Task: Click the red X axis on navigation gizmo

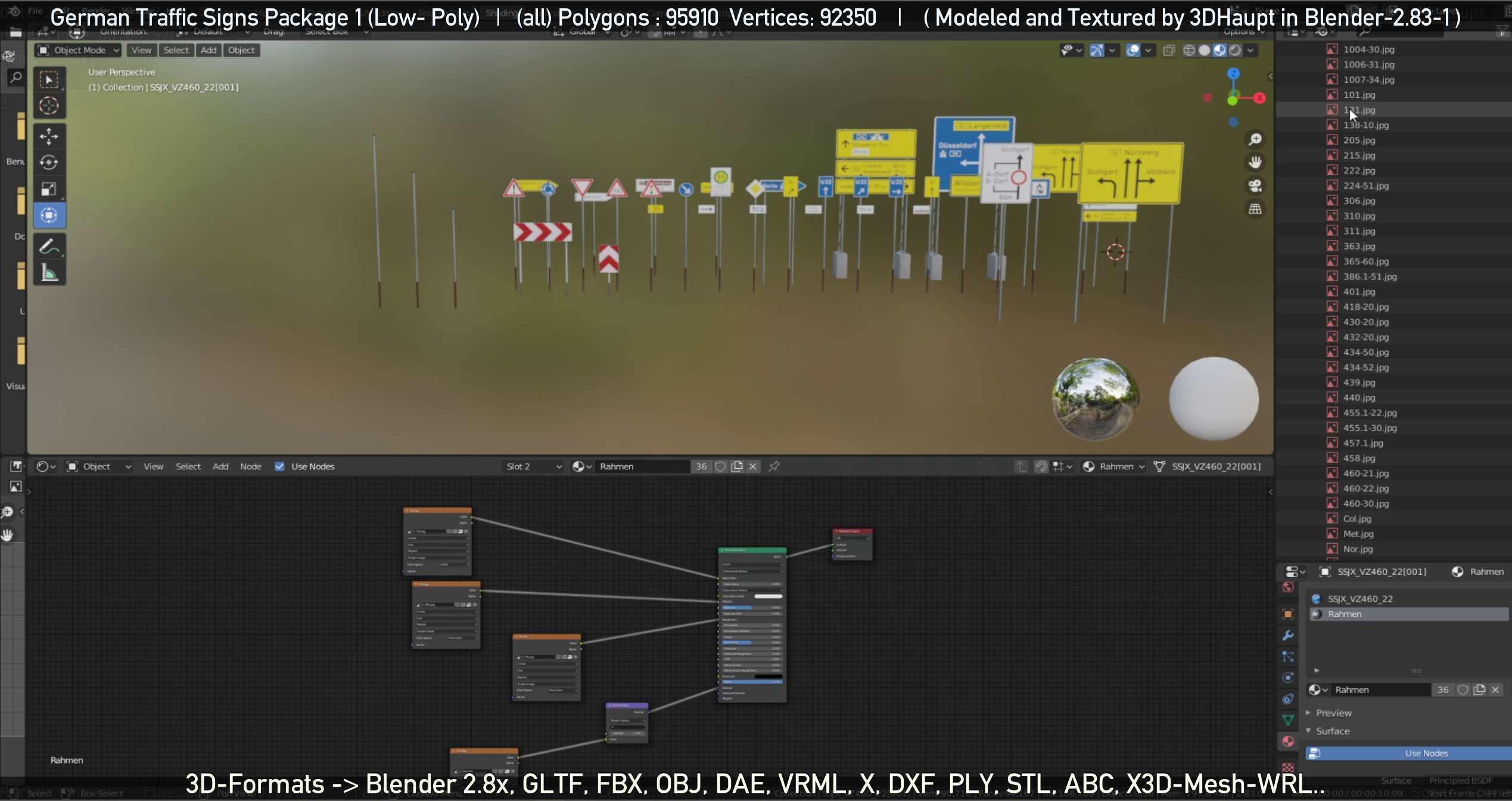Action: tap(1259, 98)
